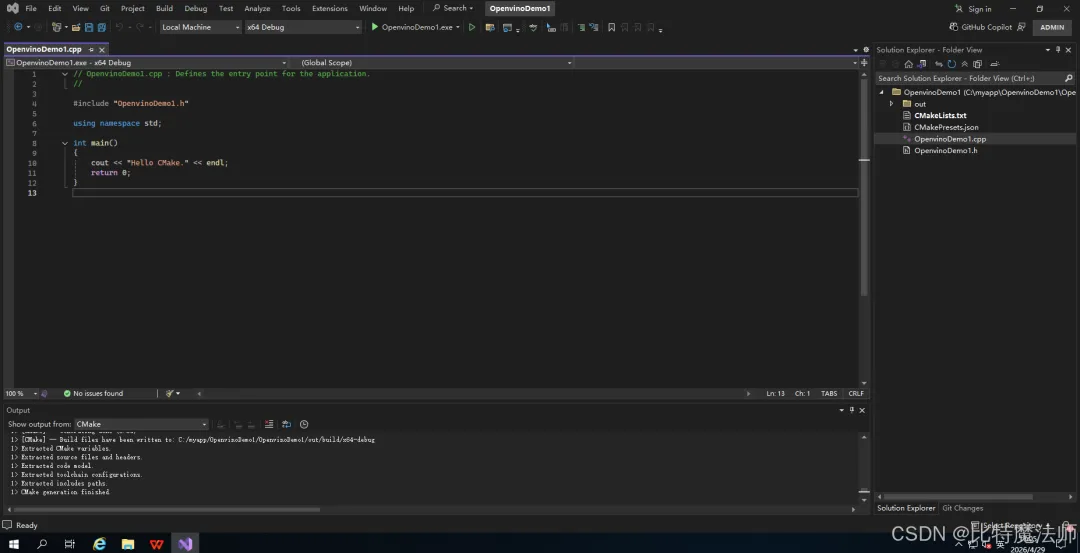Image resolution: width=1080 pixels, height=553 pixels.
Task: Click Visual Studio icon in taskbar
Action: (x=185, y=544)
